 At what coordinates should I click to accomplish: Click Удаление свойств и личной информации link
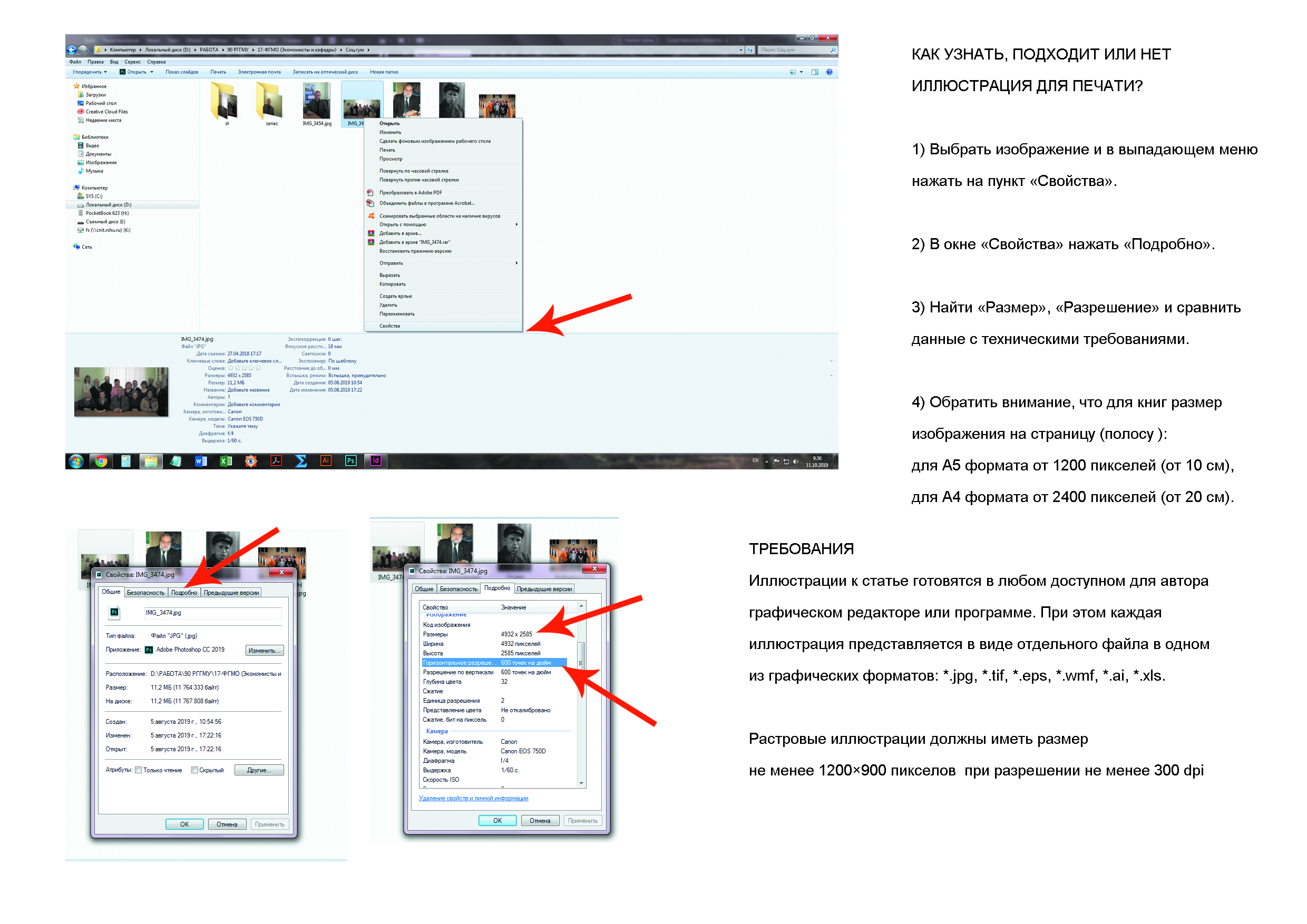(x=474, y=798)
